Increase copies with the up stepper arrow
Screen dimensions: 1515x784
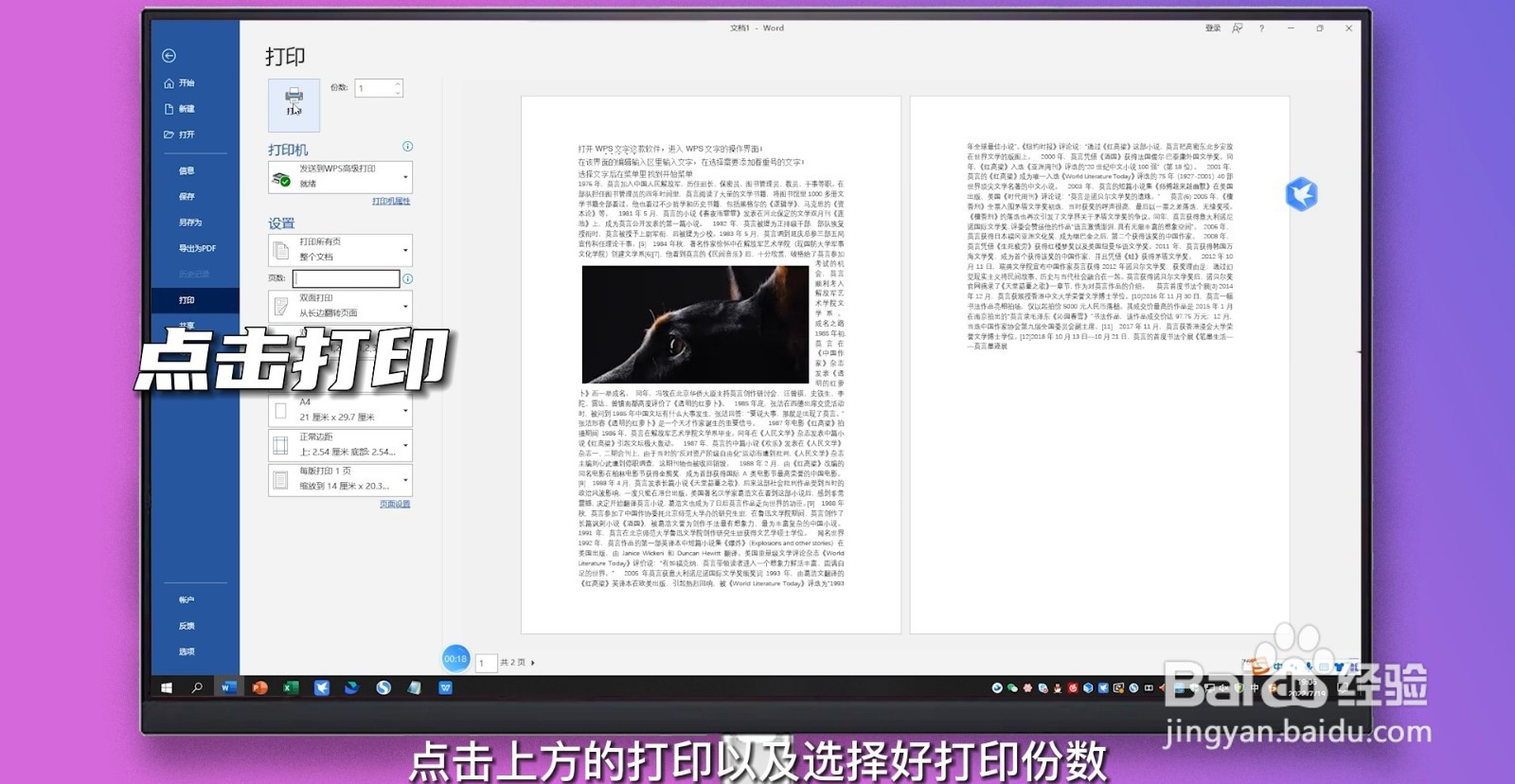pos(398,83)
